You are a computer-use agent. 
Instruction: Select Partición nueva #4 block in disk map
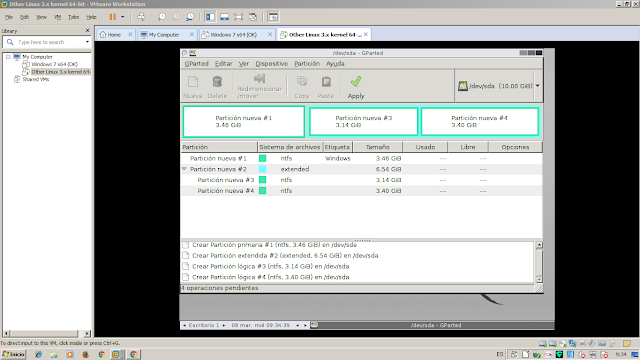point(479,122)
